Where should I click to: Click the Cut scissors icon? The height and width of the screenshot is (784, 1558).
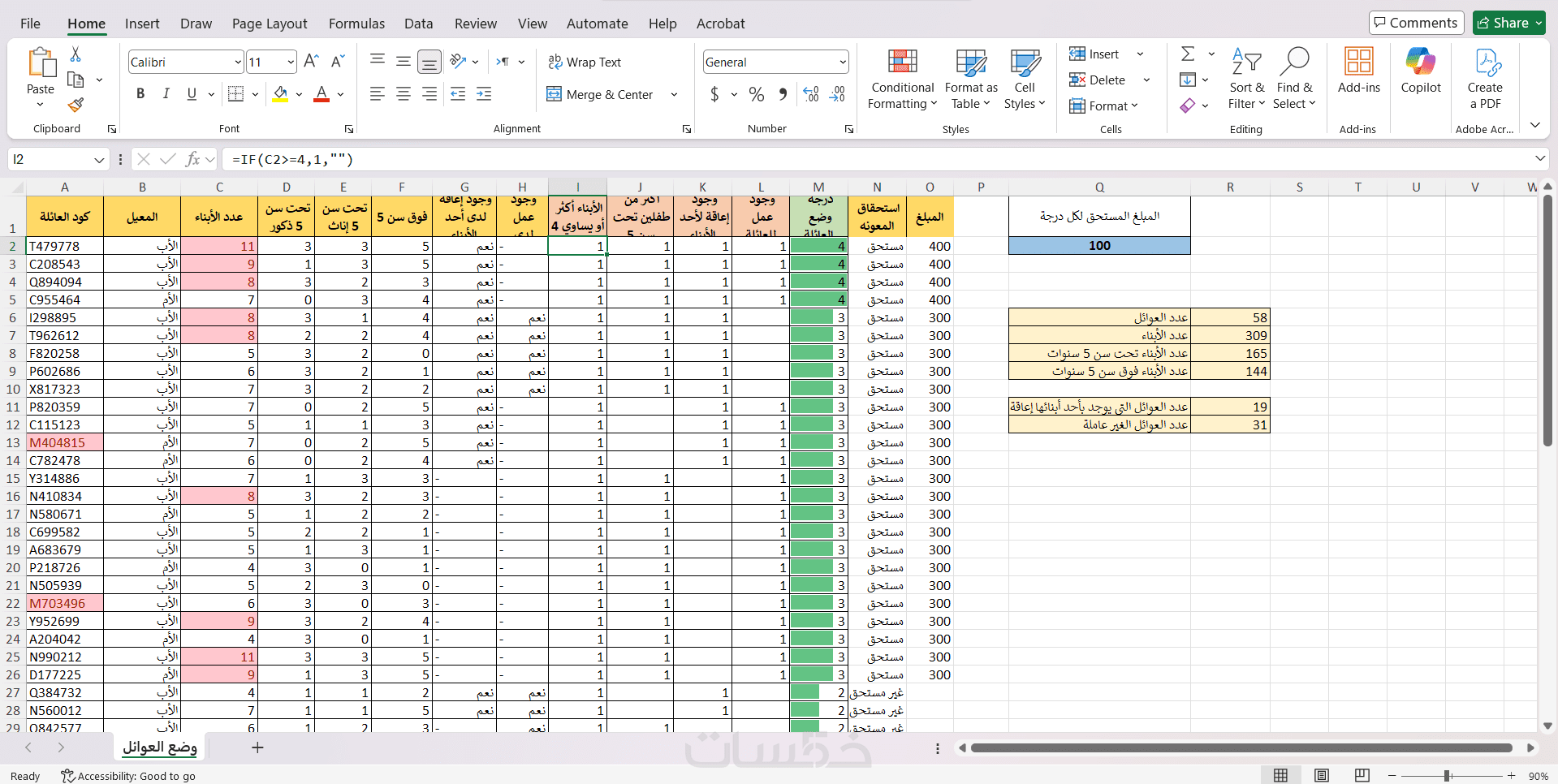[76, 54]
